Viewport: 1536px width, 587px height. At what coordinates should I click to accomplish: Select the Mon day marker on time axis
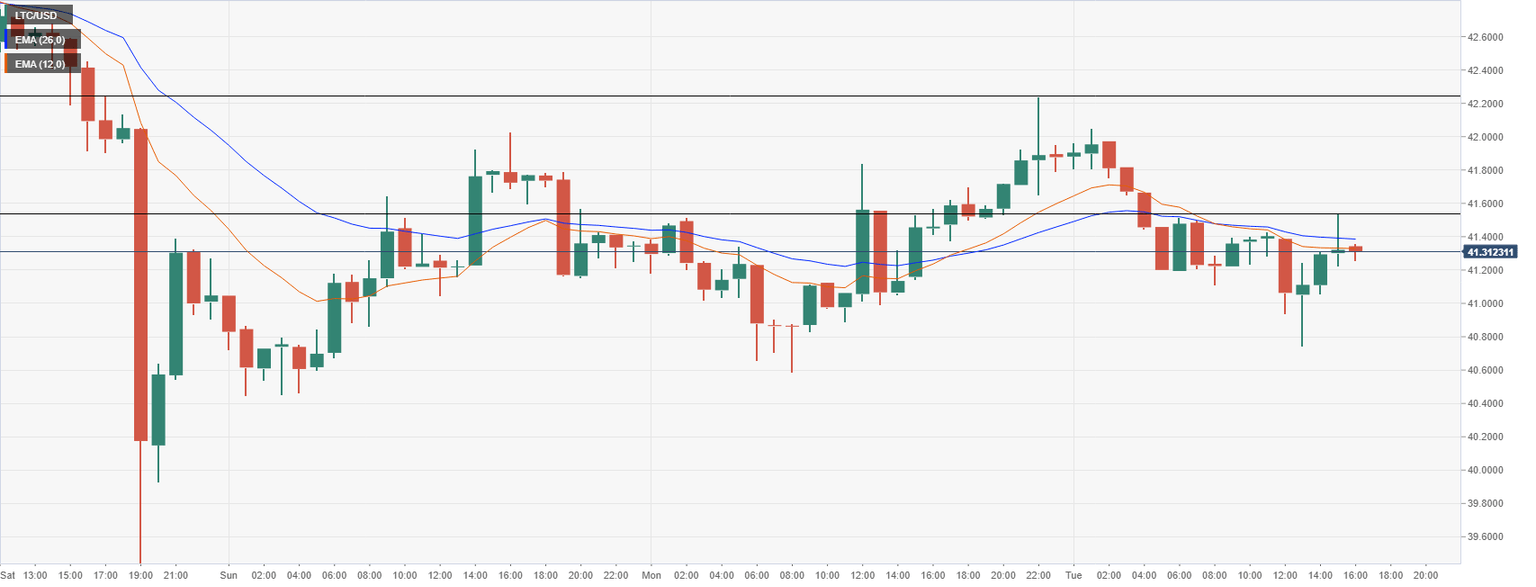[x=651, y=575]
